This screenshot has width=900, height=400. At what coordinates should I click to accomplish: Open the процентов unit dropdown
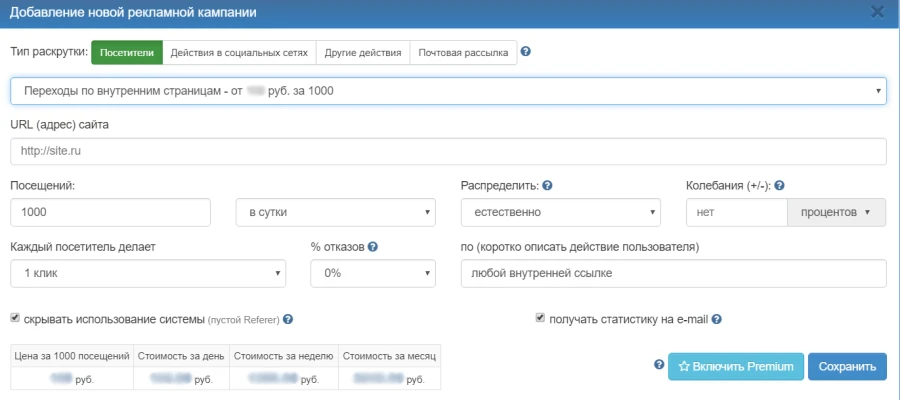pyautogui.click(x=836, y=213)
